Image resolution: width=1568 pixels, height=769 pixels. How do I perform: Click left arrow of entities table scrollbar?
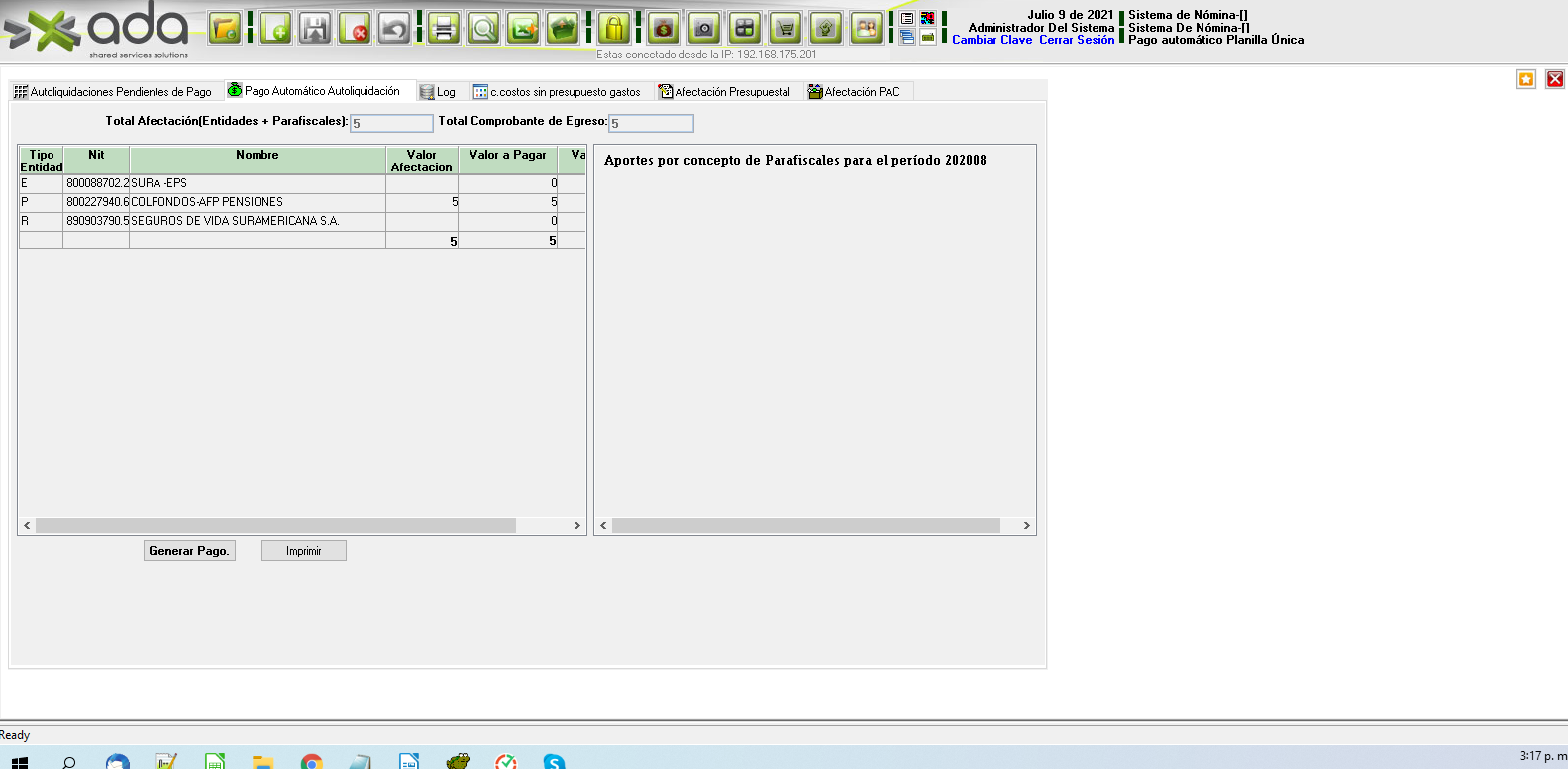coord(27,526)
